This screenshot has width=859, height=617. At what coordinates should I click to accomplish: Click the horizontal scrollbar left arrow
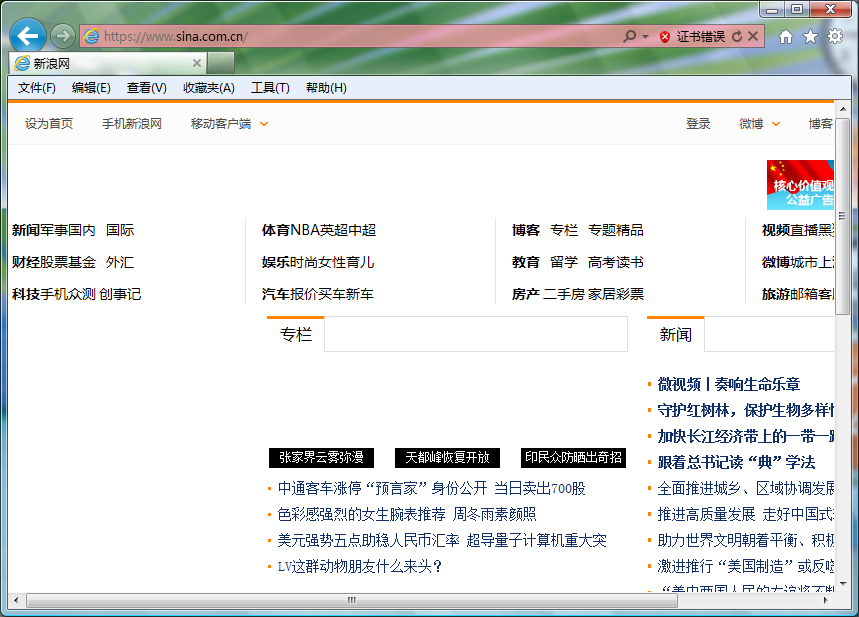point(16,601)
